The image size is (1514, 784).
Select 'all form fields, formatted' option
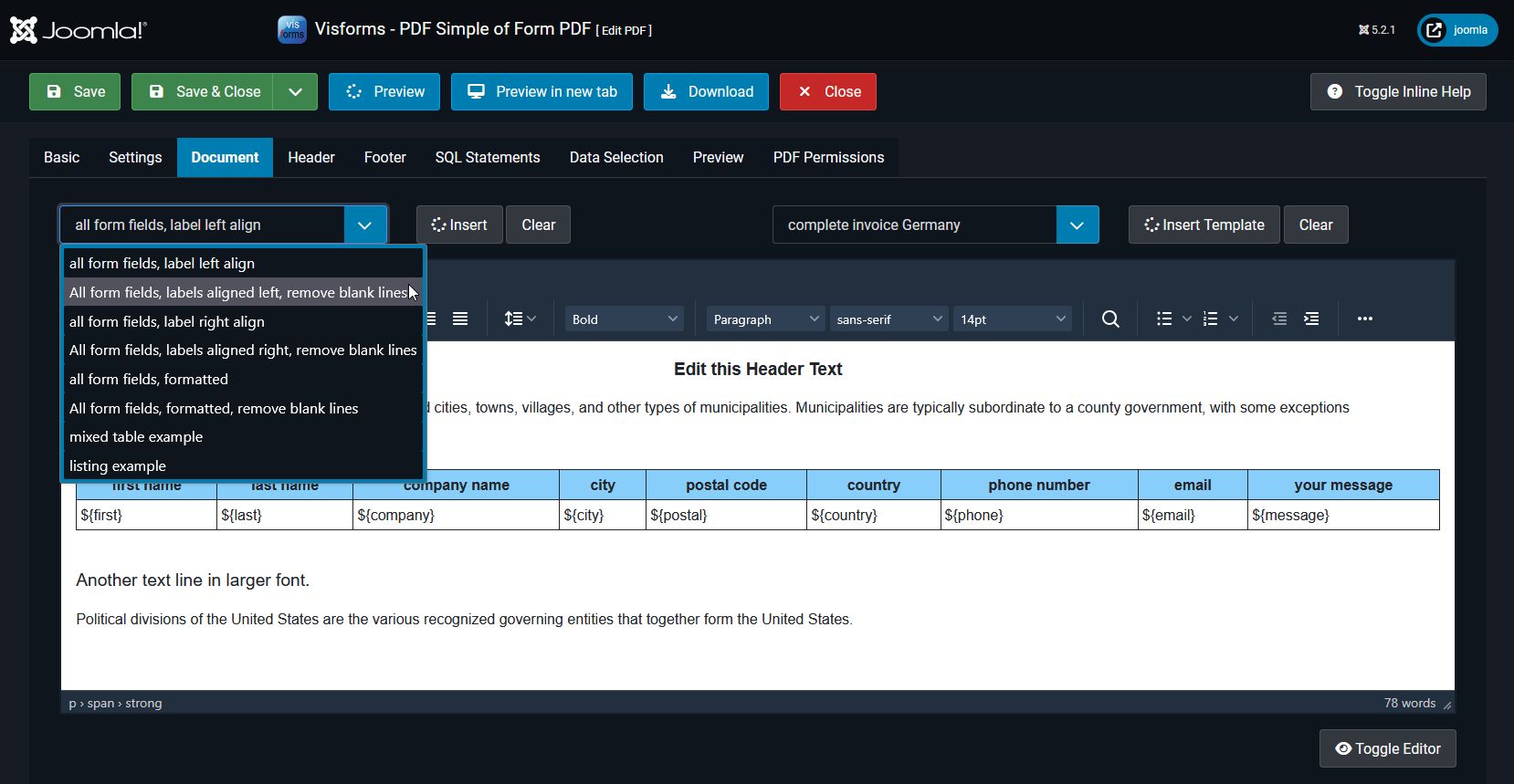[149, 379]
